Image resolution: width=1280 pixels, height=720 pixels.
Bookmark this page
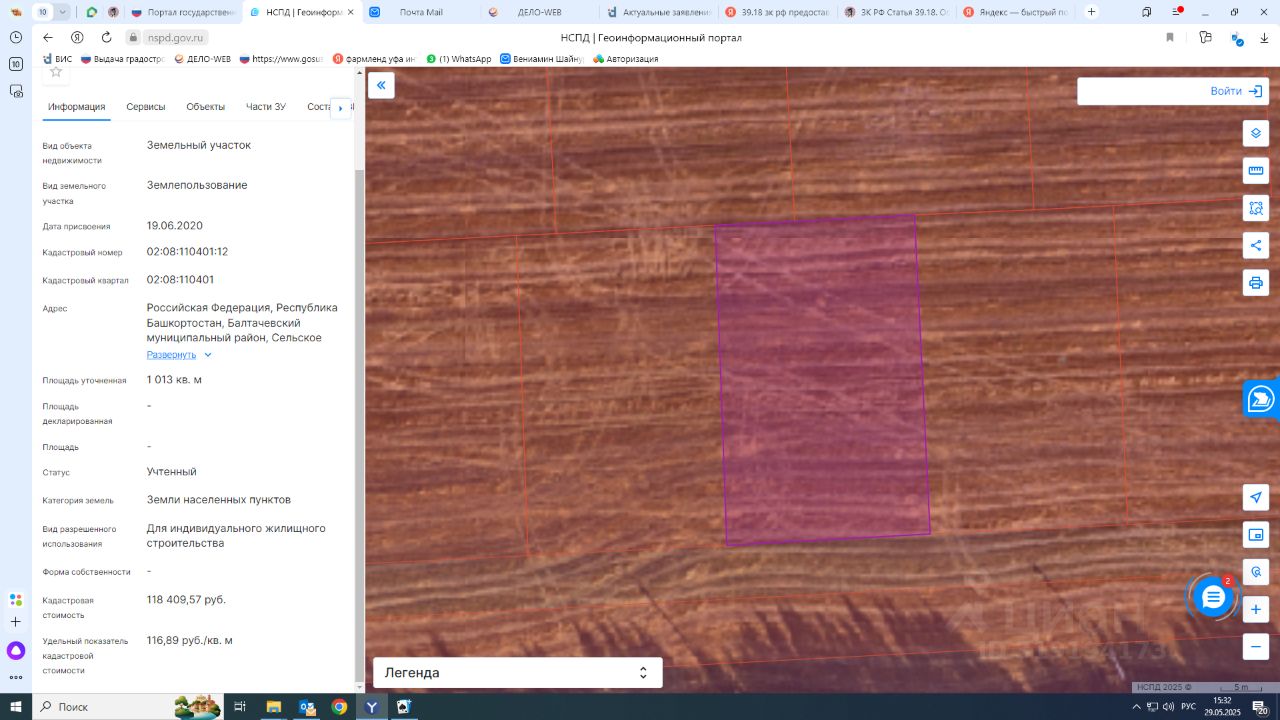[x=1170, y=37]
